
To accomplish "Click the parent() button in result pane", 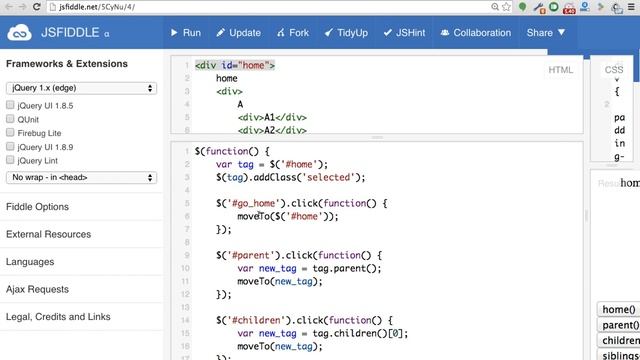I will [618, 325].
